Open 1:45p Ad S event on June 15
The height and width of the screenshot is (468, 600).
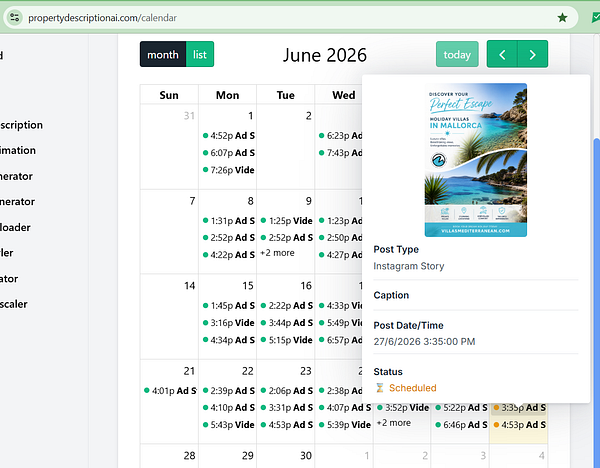(228, 305)
